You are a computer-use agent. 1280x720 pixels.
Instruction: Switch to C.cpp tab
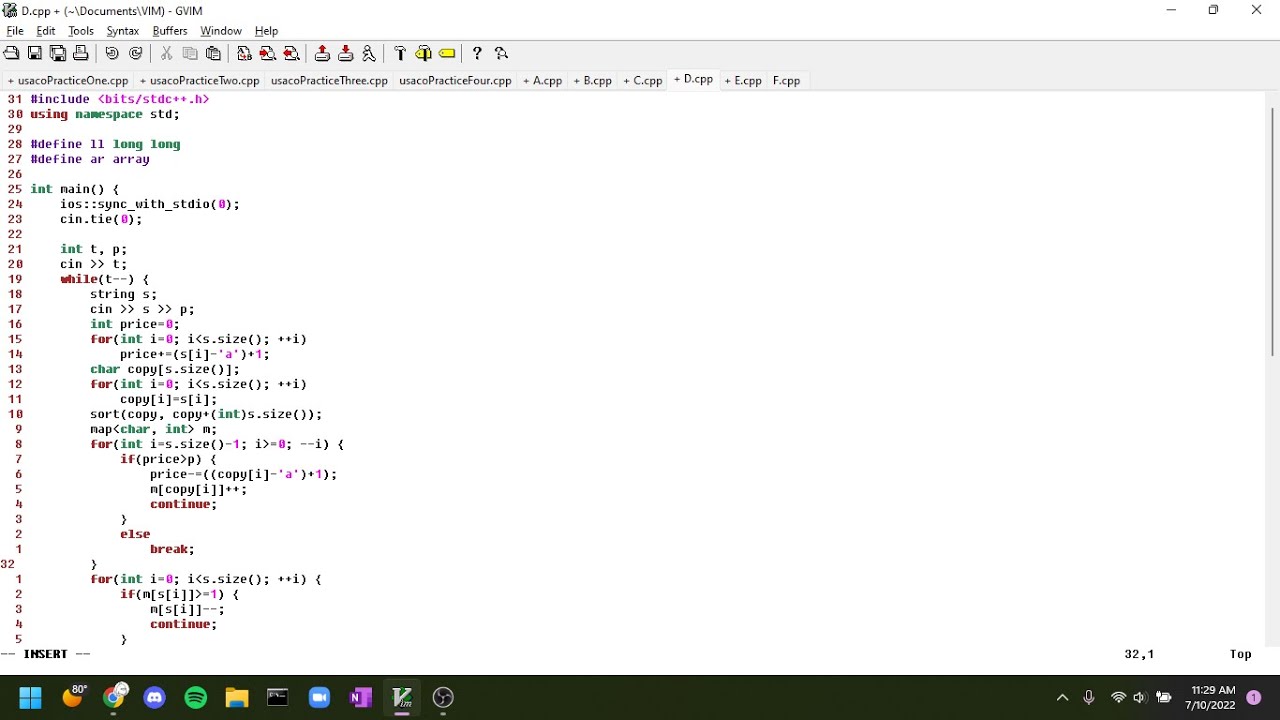click(x=643, y=80)
